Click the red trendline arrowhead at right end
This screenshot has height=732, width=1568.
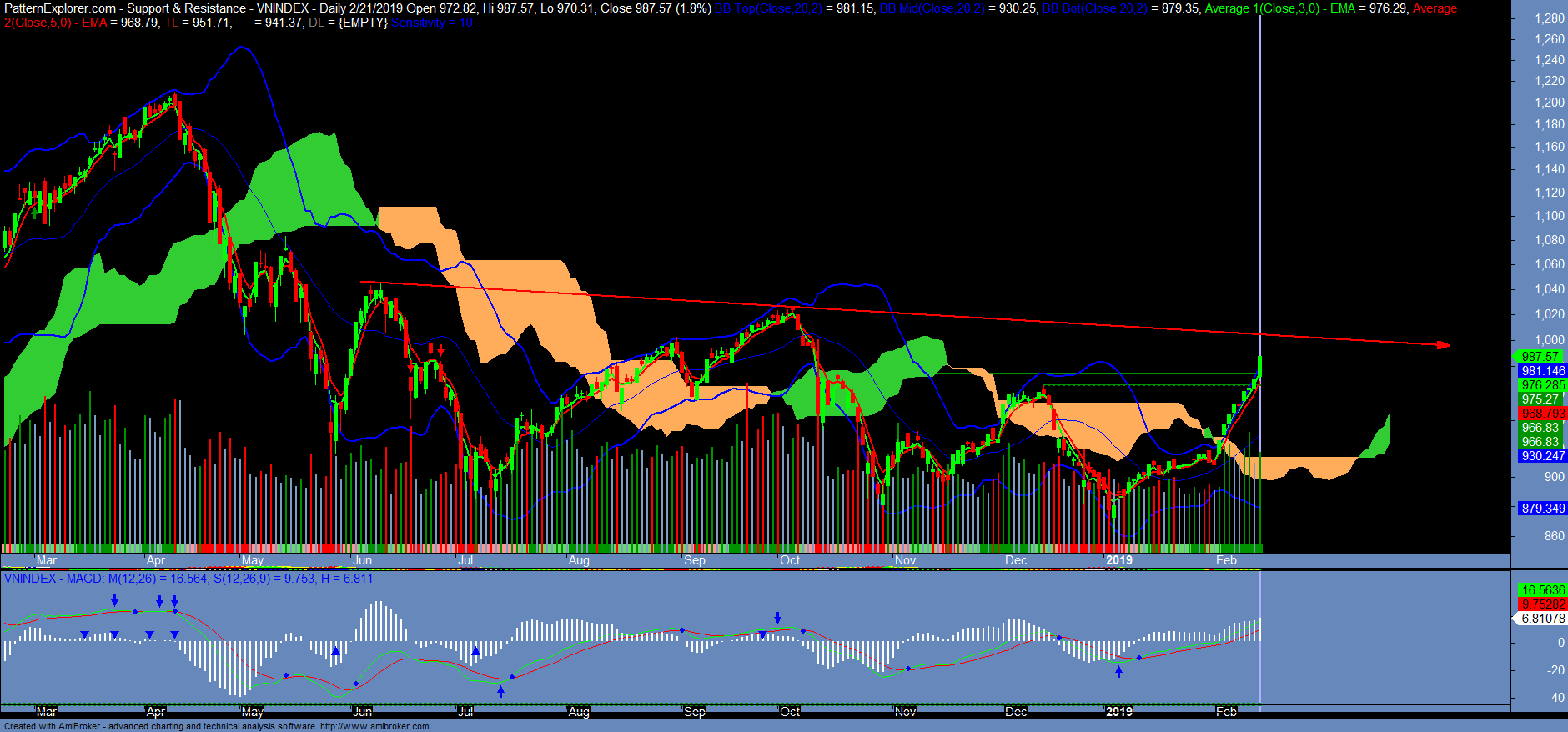point(1445,345)
